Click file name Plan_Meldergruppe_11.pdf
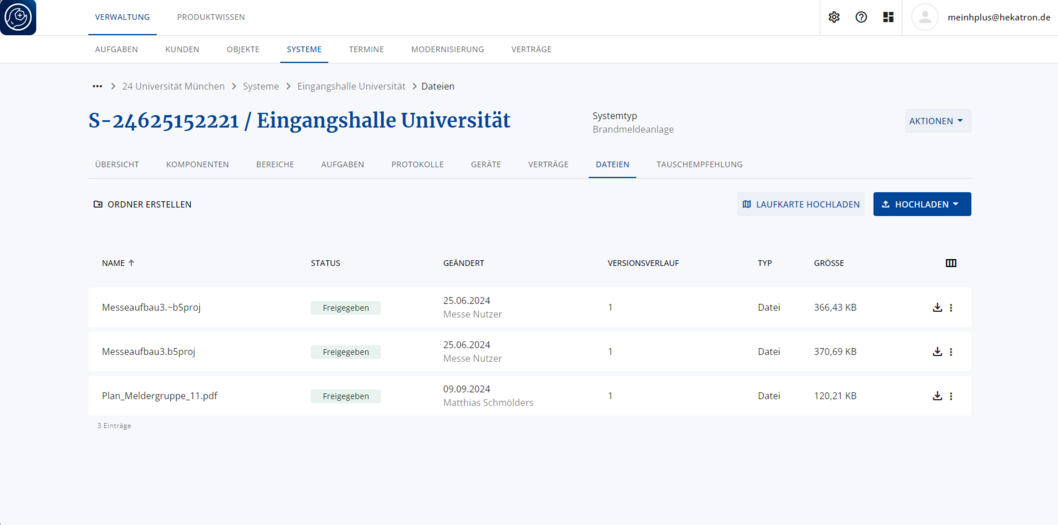 (159, 396)
